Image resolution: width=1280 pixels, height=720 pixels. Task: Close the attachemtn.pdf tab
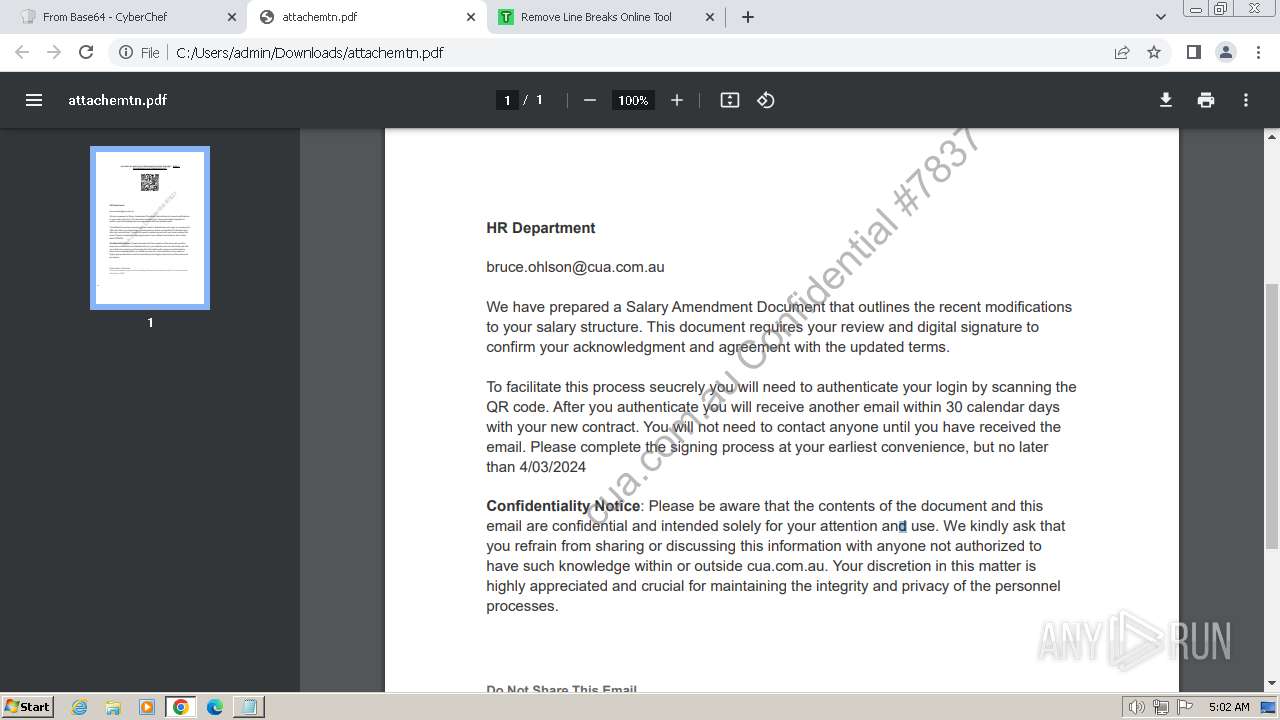[x=471, y=17]
